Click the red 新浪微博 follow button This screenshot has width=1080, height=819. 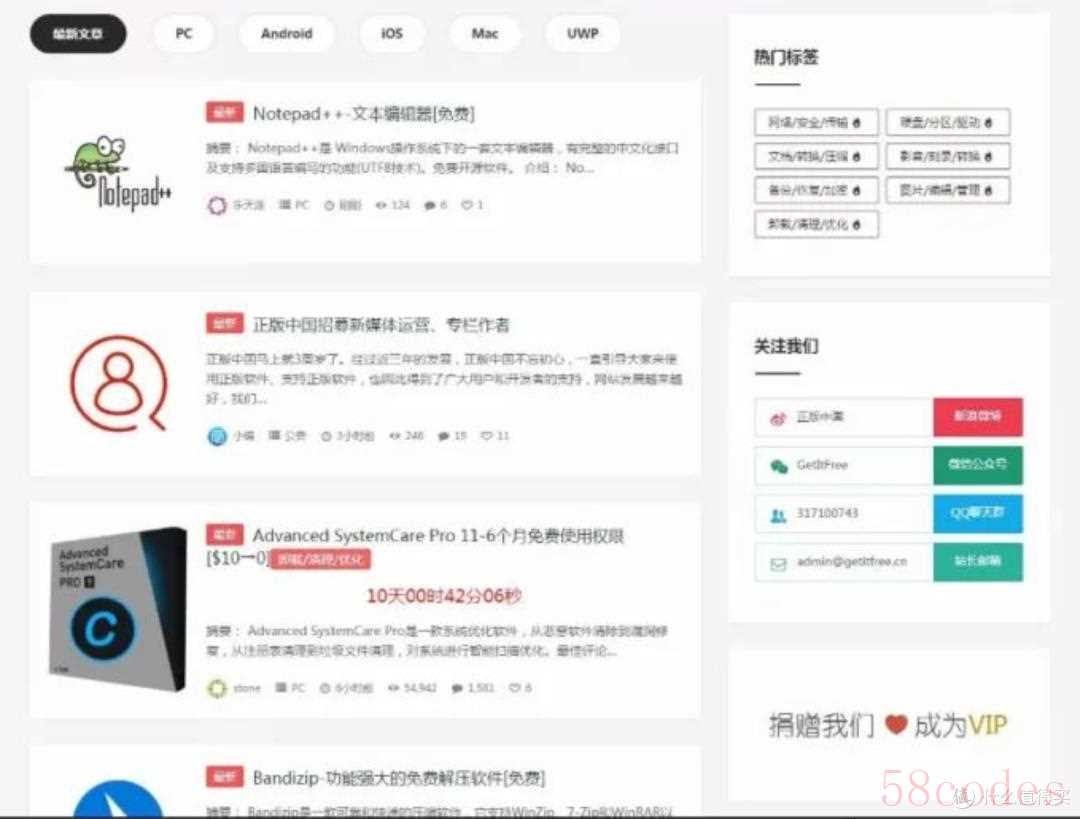tap(978, 417)
